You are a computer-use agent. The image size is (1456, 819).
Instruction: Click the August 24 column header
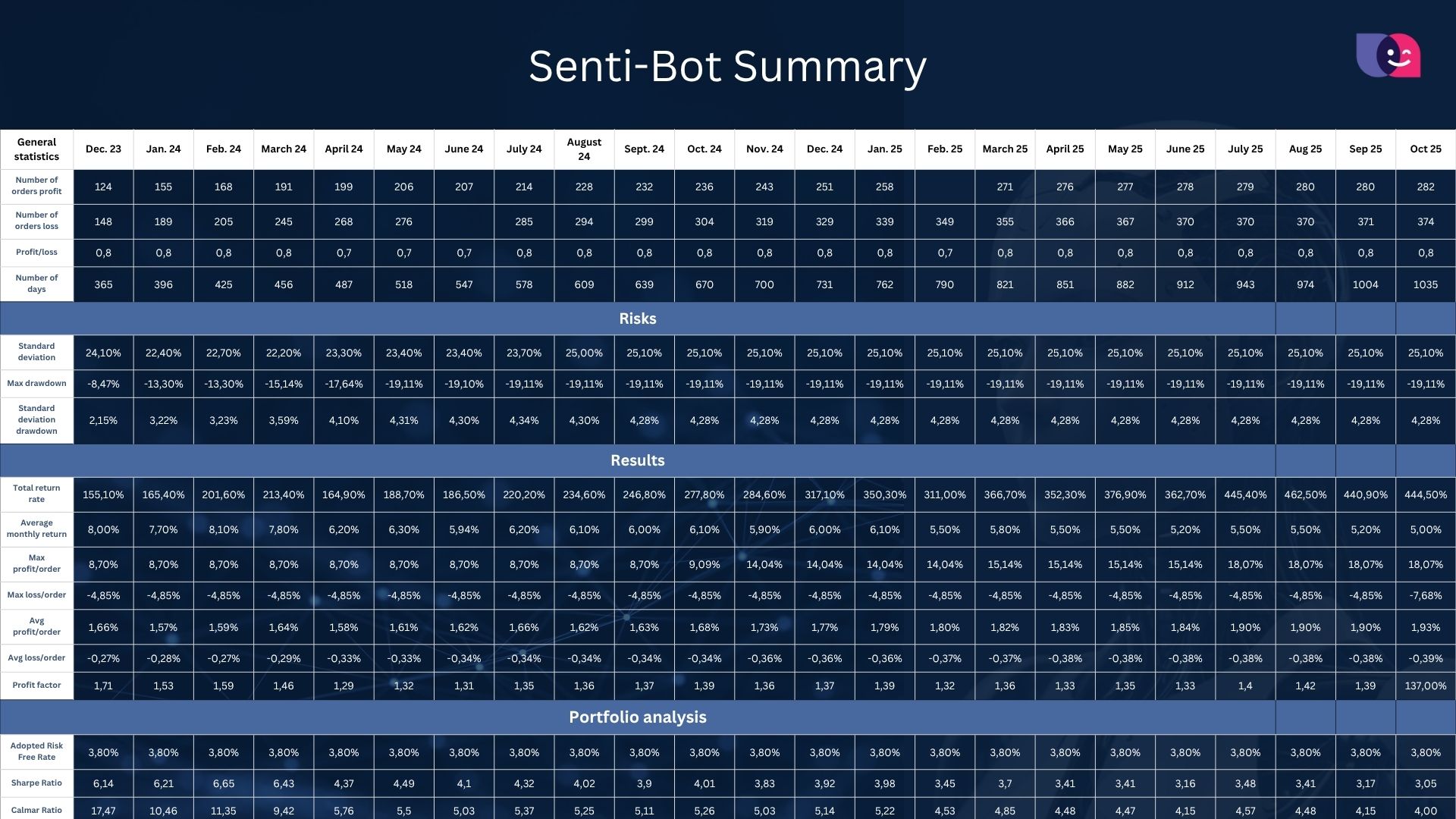coord(584,149)
